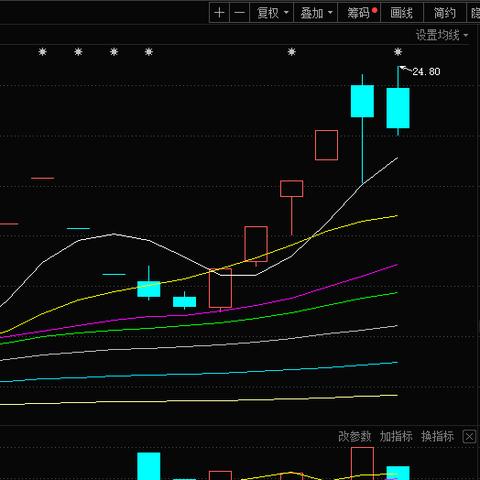
Task: Click 加指标 to add an indicator
Action: [x=396, y=436]
